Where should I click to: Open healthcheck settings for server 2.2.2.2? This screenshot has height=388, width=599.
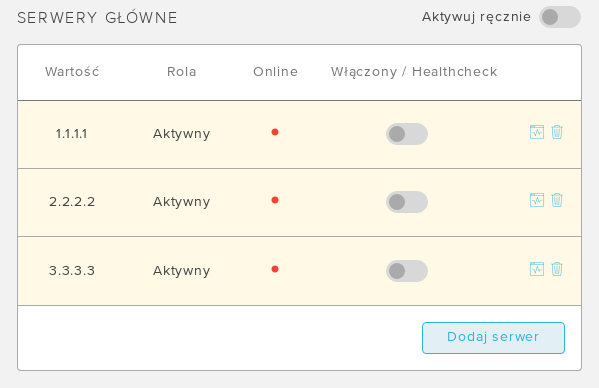[x=537, y=200]
